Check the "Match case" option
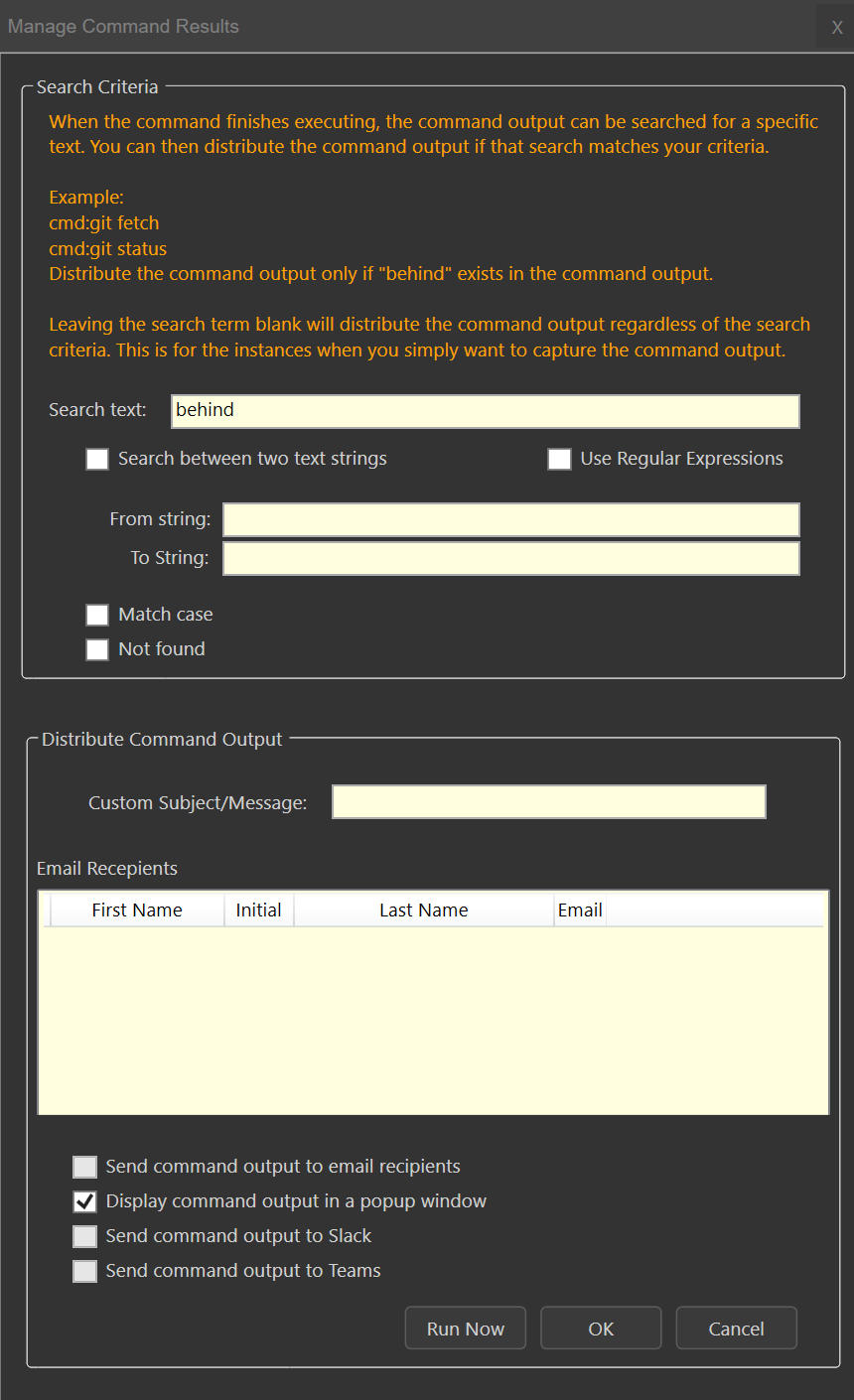Viewport: 854px width, 1400px height. [x=96, y=615]
